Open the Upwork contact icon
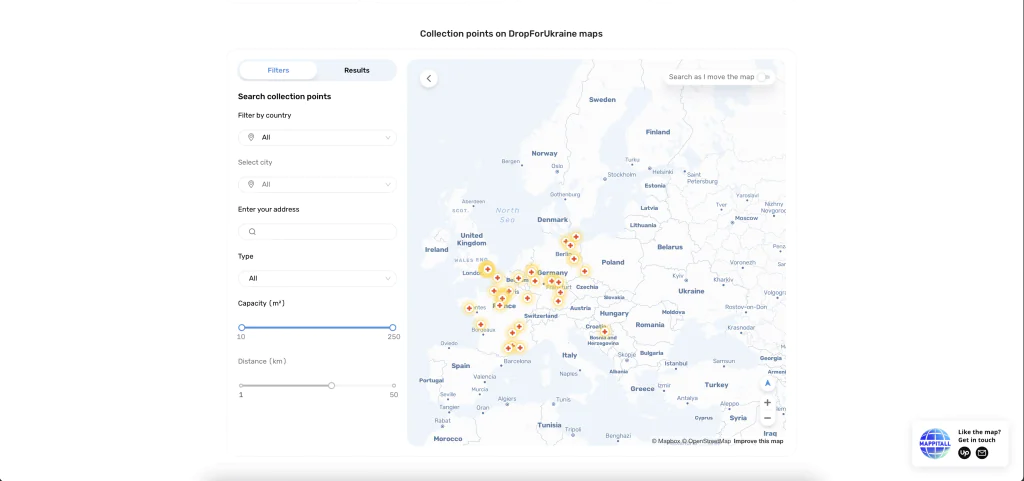 (965, 452)
